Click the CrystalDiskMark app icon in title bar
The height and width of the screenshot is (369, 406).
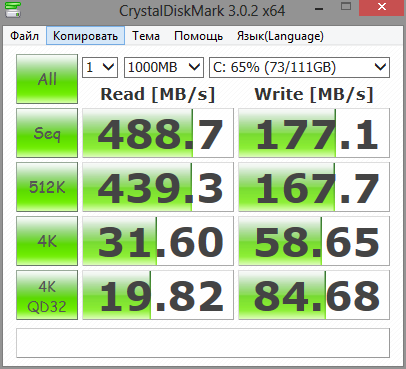pyautogui.click(x=13, y=10)
